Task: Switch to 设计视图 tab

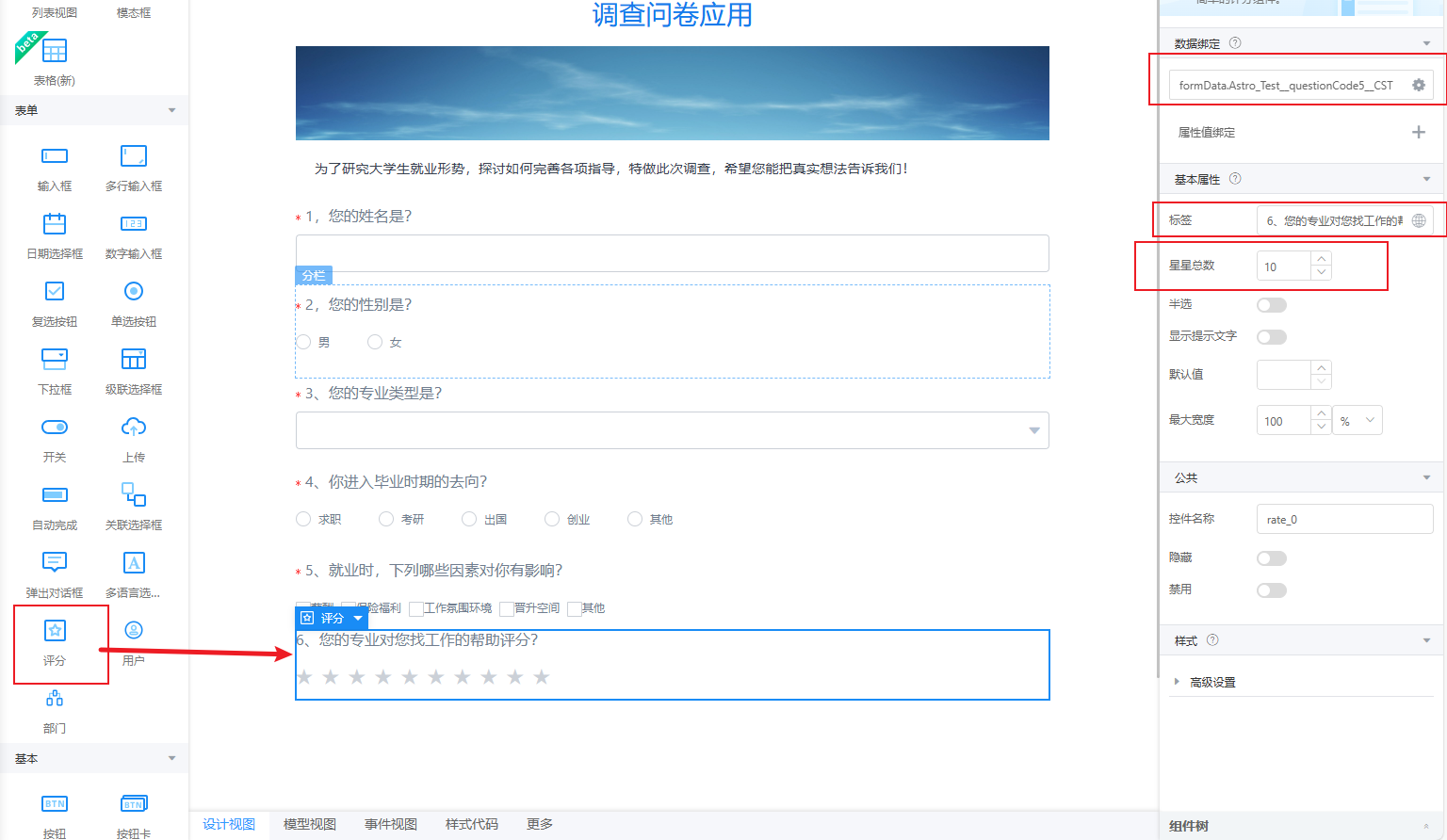Action: (x=229, y=824)
